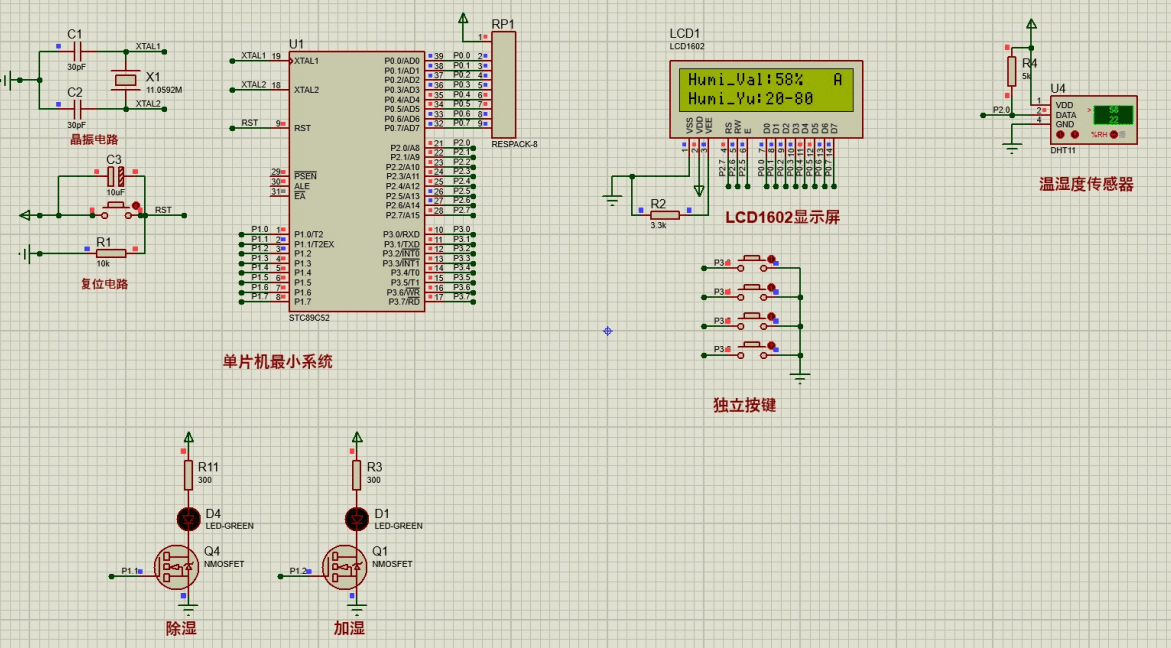
Task: Click the DHT11 second red adjust button
Action: point(1075,134)
